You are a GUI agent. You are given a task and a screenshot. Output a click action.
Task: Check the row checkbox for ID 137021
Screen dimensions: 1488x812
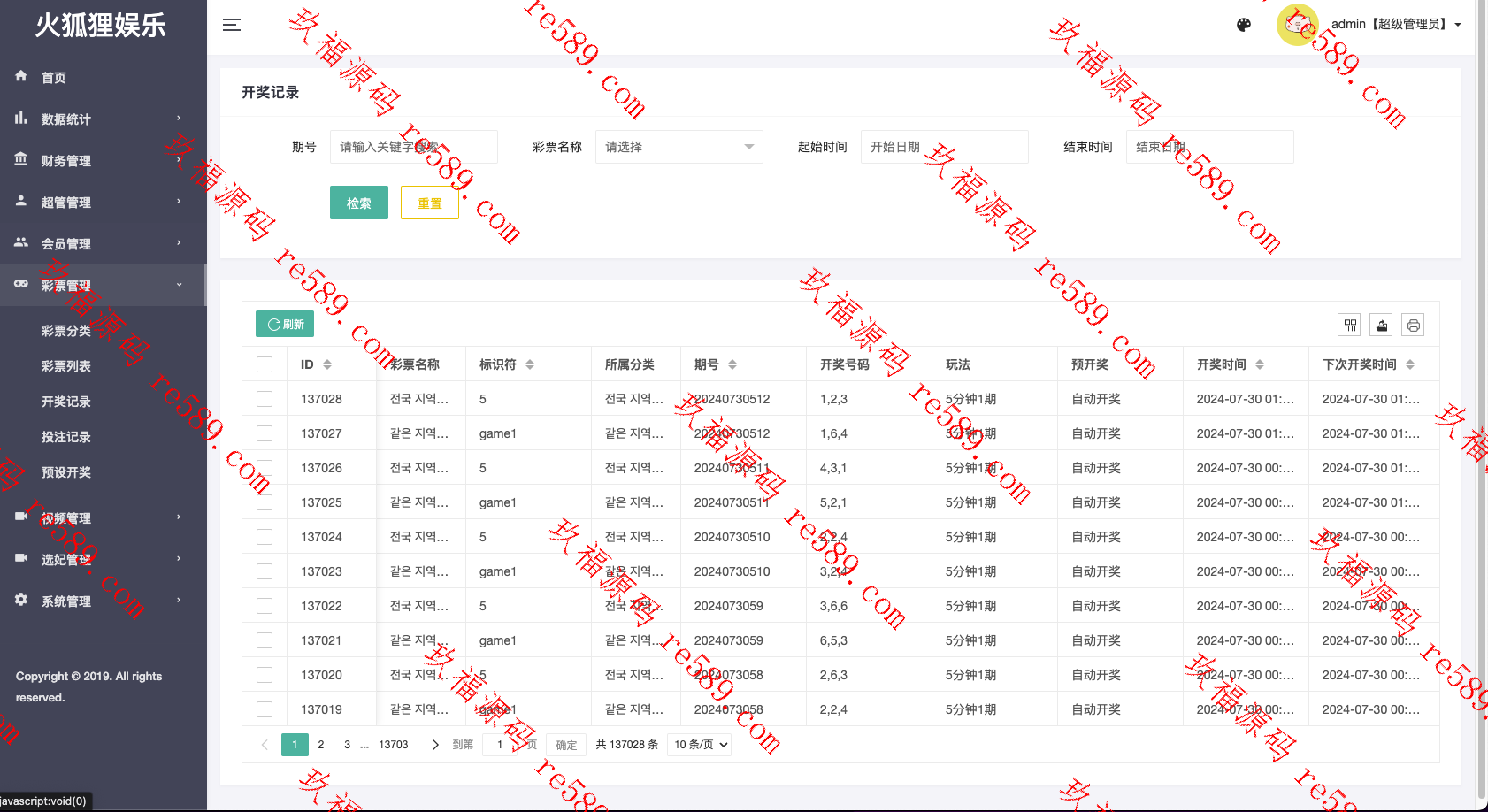point(265,640)
